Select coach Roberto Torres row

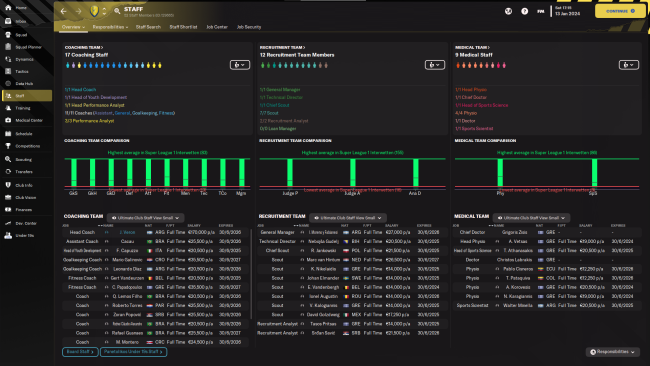pyautogui.click(x=156, y=305)
